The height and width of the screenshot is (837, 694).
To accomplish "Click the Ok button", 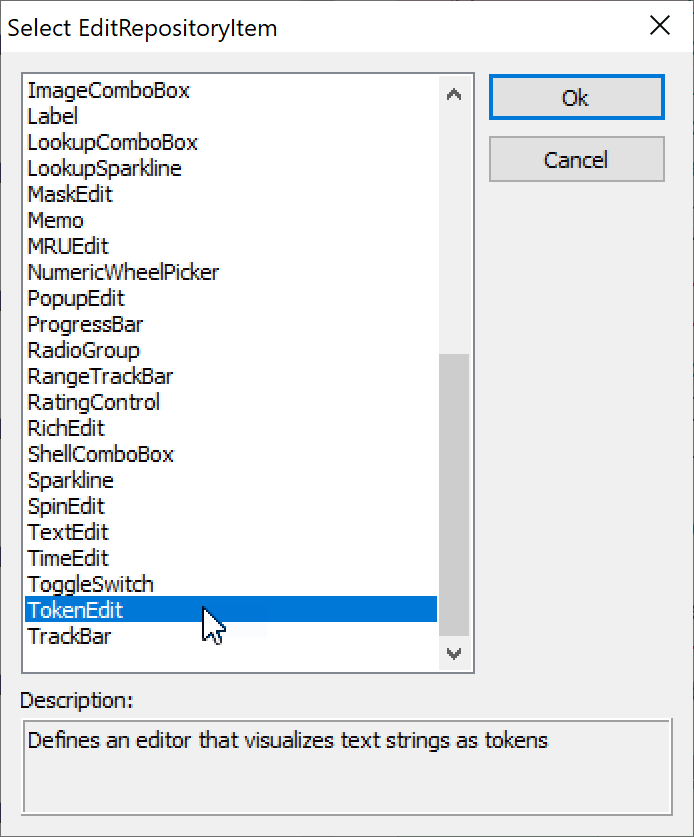I will coord(576,98).
